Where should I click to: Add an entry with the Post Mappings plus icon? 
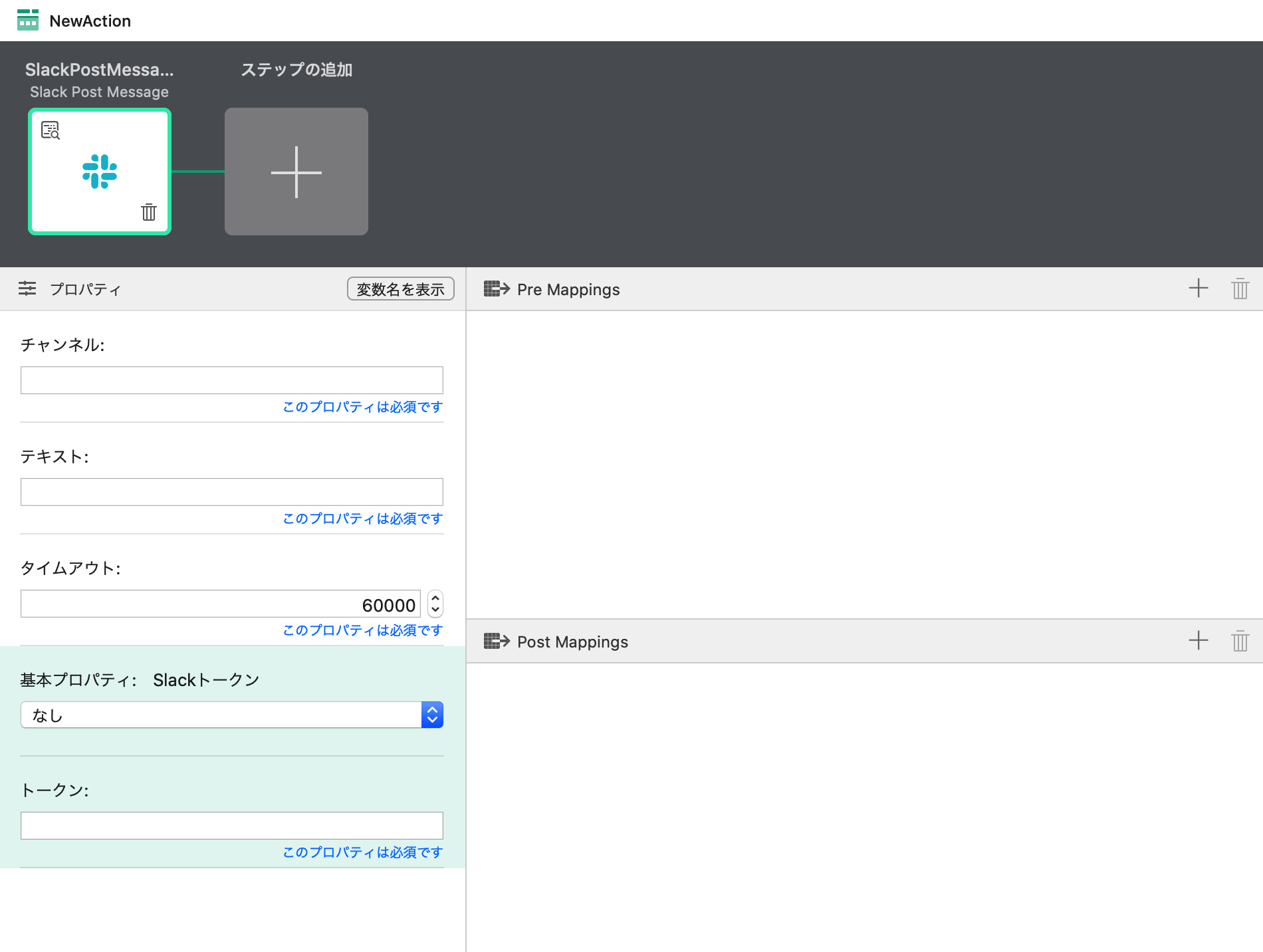pos(1199,641)
